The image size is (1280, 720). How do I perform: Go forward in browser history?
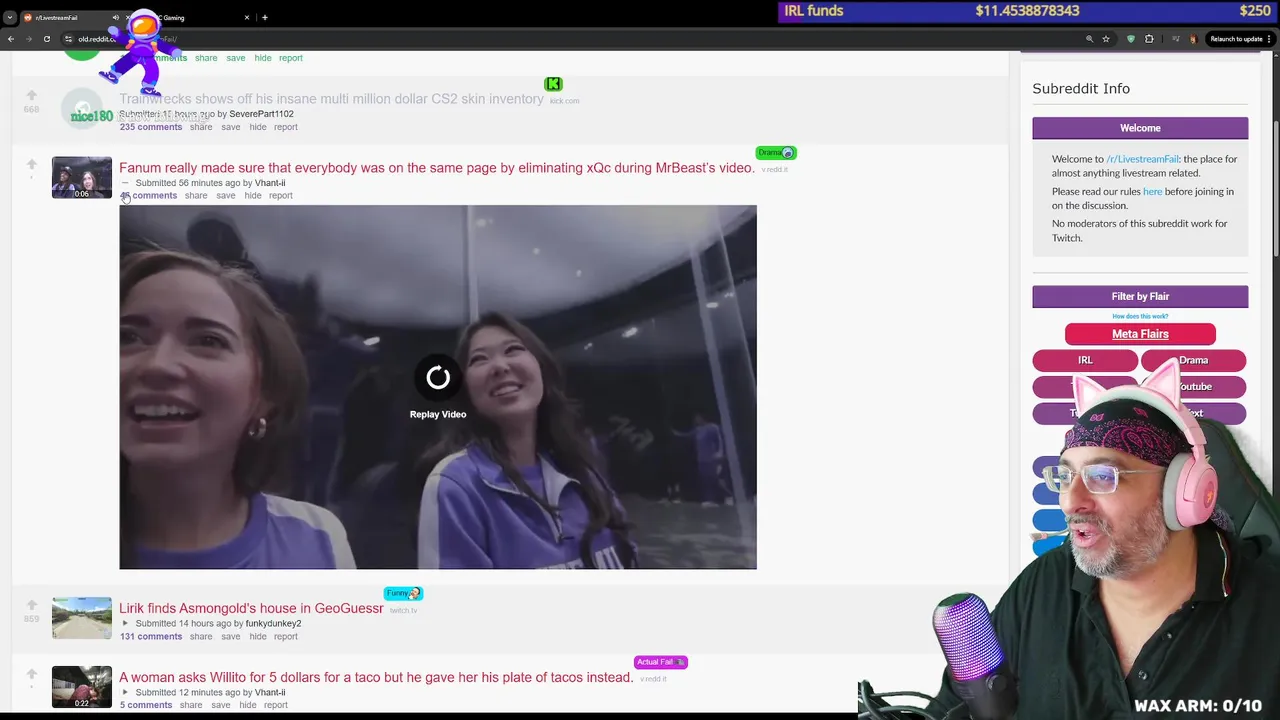click(x=29, y=39)
